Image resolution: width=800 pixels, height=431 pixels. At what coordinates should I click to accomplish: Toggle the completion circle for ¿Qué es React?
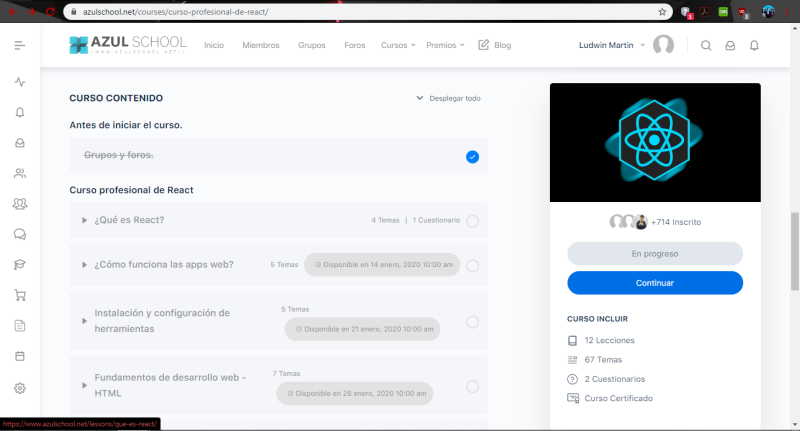click(472, 221)
